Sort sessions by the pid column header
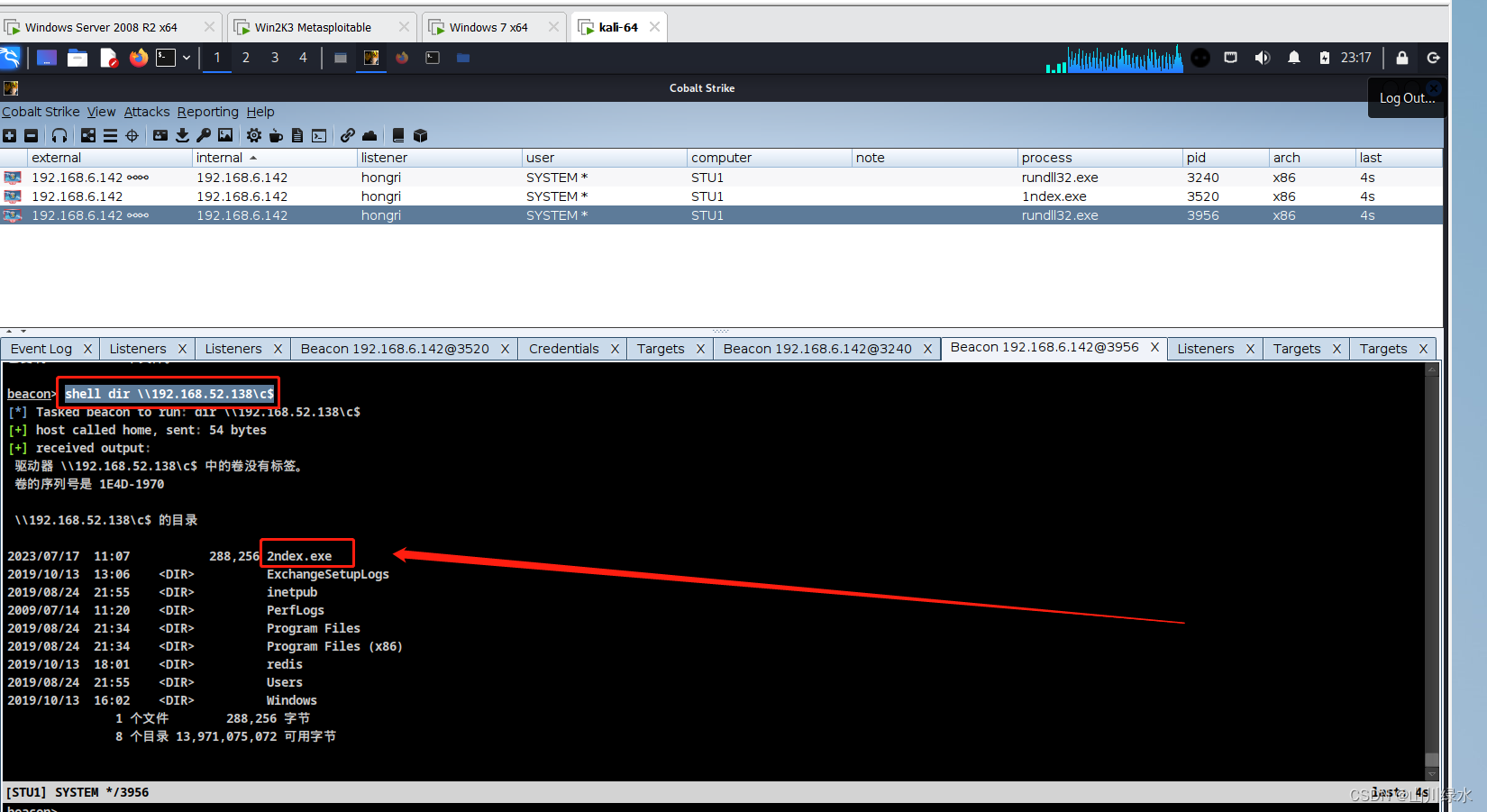Viewport: 1487px width, 812px height. click(1225, 158)
